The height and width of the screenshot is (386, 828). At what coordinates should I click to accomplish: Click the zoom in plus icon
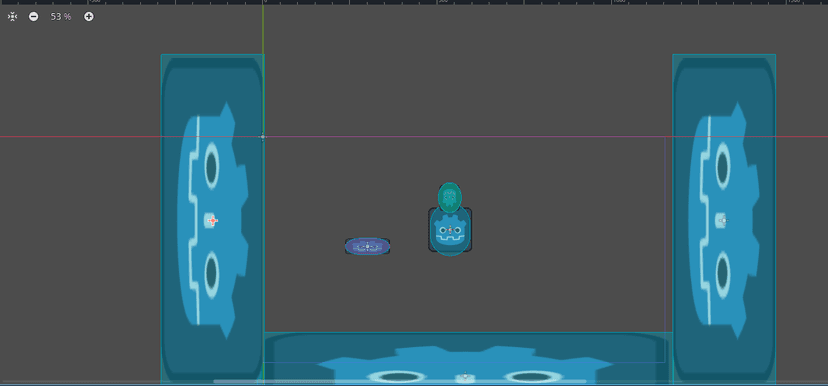pyautogui.click(x=89, y=16)
